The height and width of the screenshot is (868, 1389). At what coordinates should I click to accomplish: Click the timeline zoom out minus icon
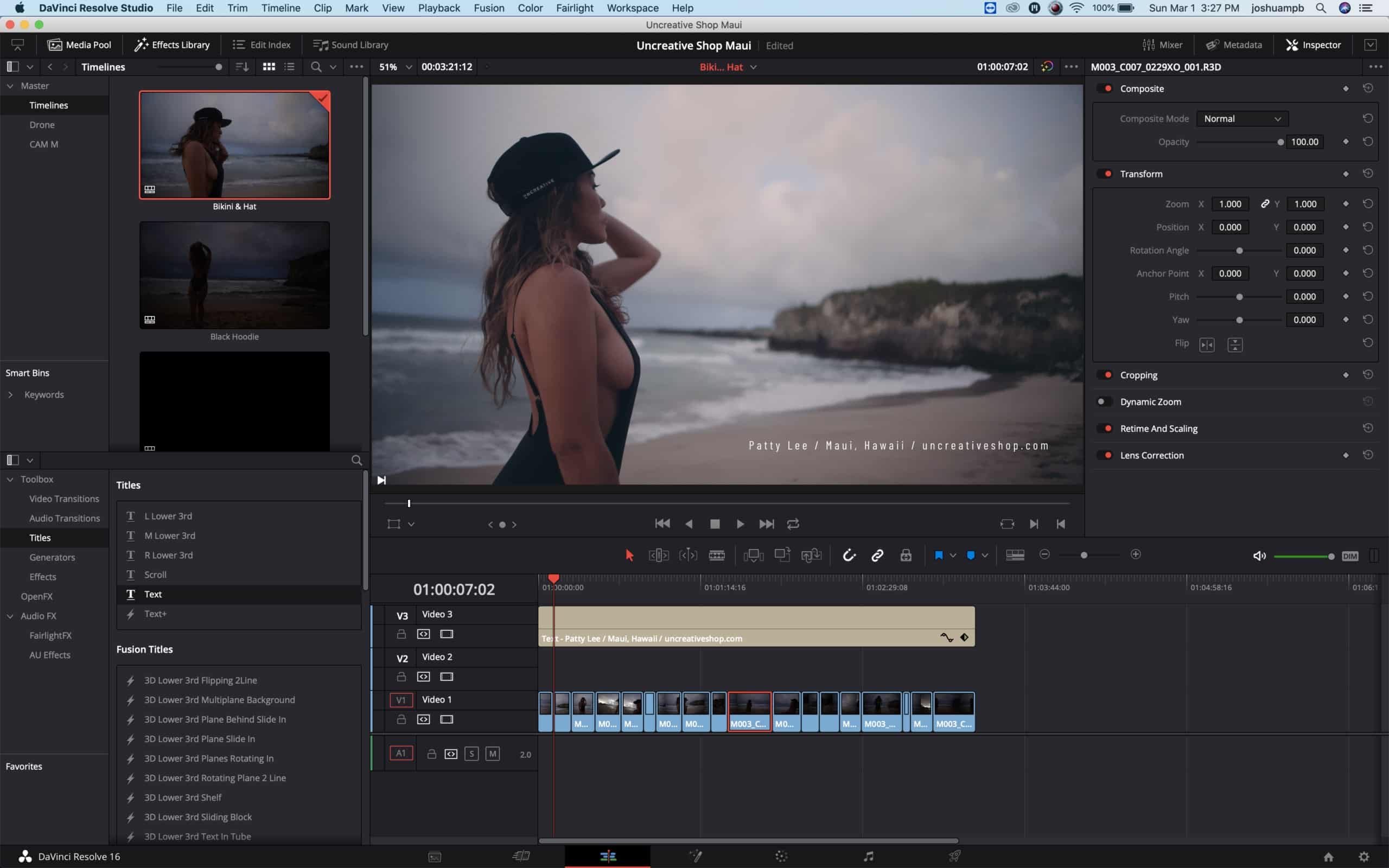coord(1044,554)
